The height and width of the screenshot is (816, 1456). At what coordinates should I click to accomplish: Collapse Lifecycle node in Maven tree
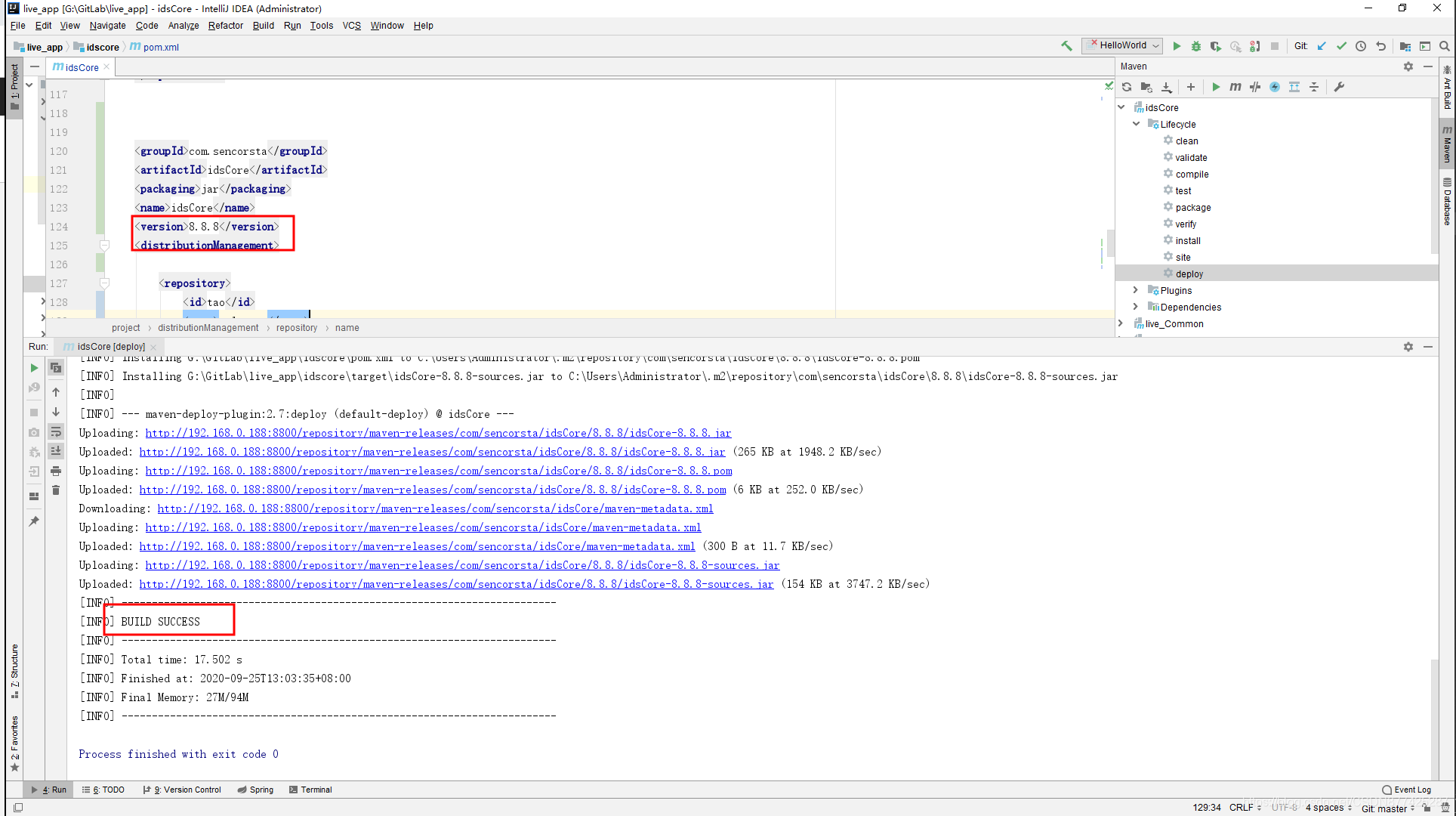tap(1136, 124)
